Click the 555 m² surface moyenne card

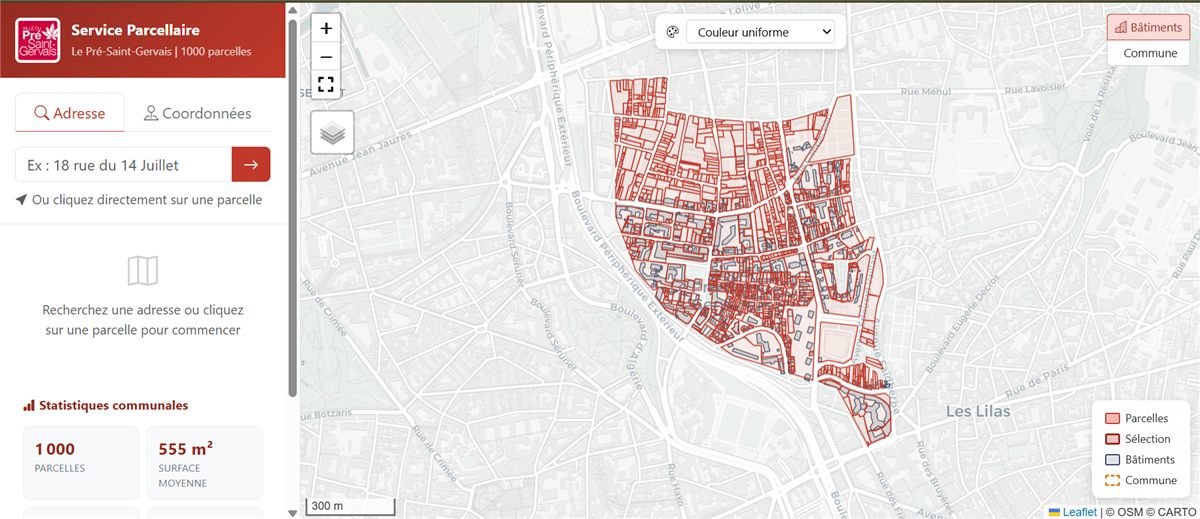[x=204, y=462]
